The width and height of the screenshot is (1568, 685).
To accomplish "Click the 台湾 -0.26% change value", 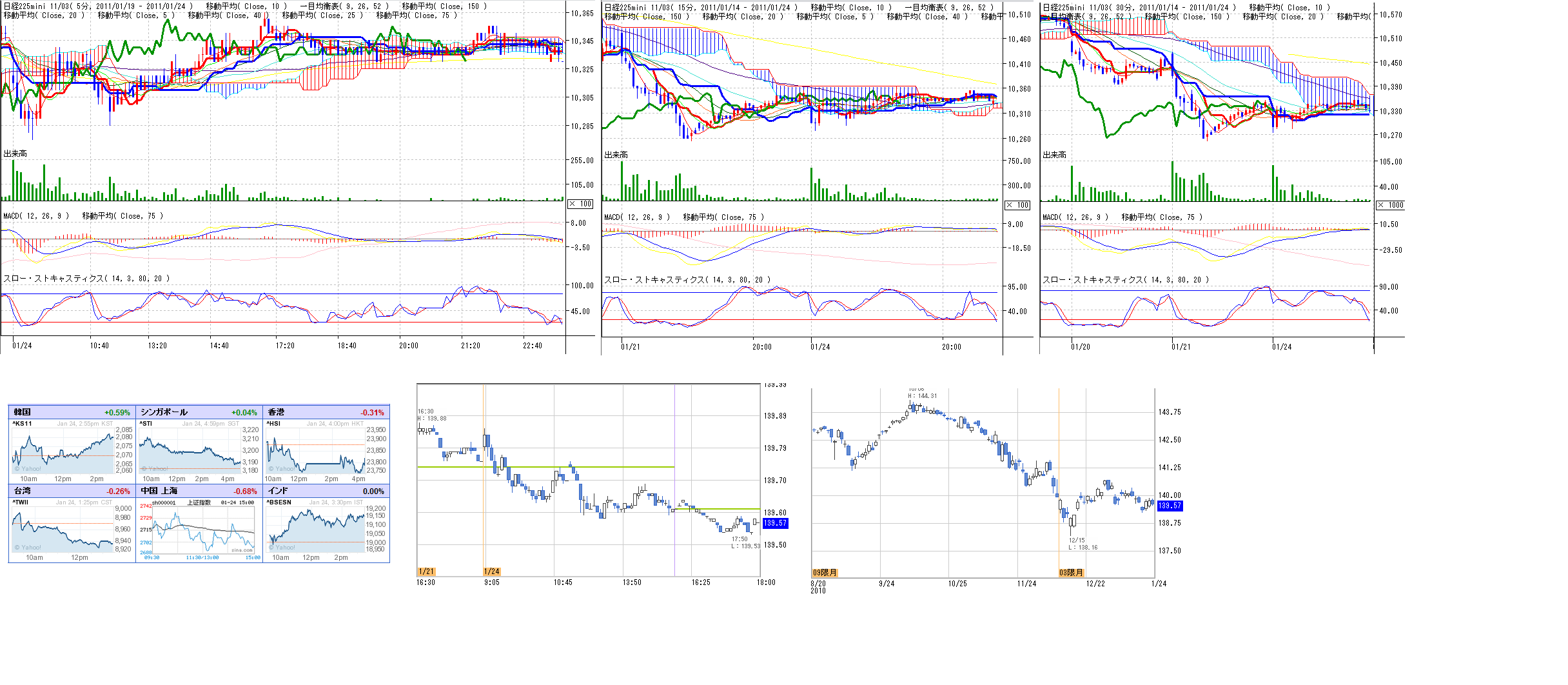I will (x=118, y=491).
